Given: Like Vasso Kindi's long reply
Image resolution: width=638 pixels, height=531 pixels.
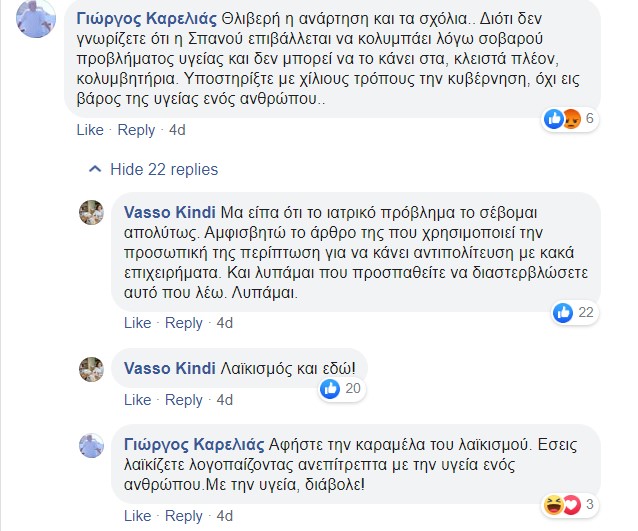Looking at the screenshot, I should 138,323.
